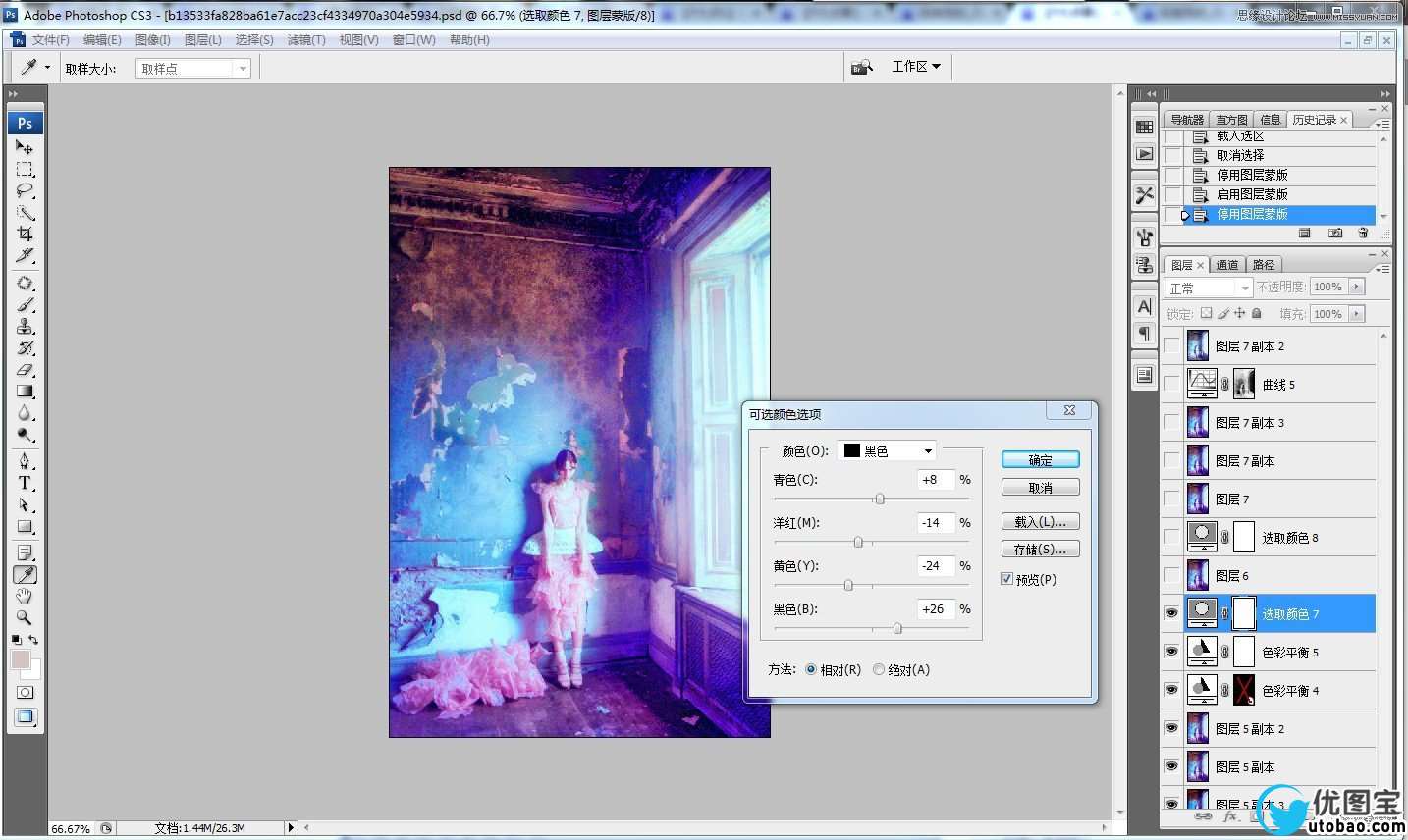Screen dimensions: 1408x840
Task: Select the Move tool
Action: coord(25,147)
